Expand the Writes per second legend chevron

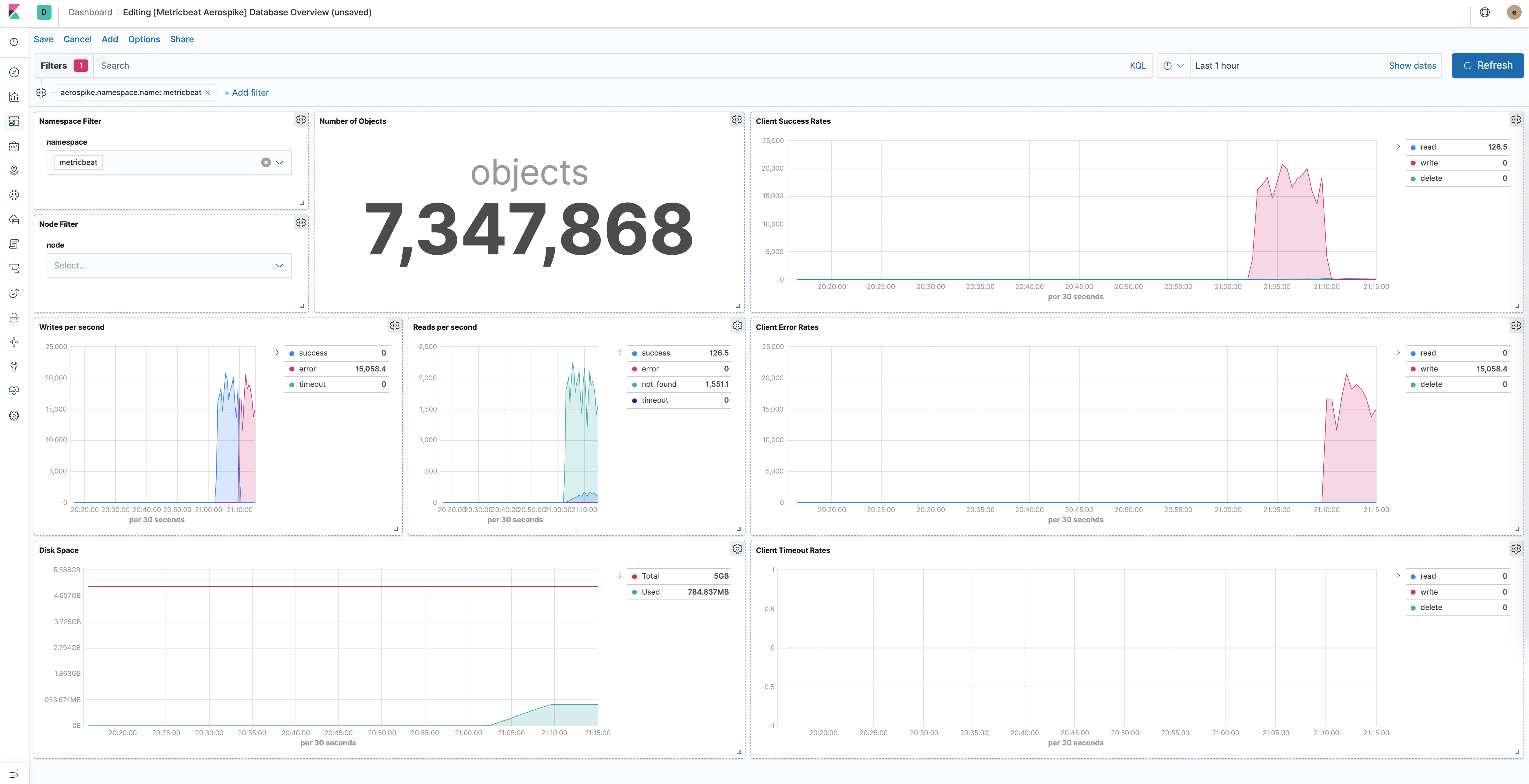(x=276, y=352)
